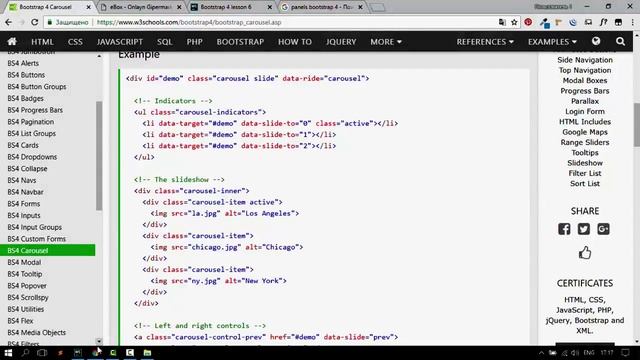This screenshot has height=360, width=640.
Task: Open BS4 Modal page
Action: tap(24, 262)
